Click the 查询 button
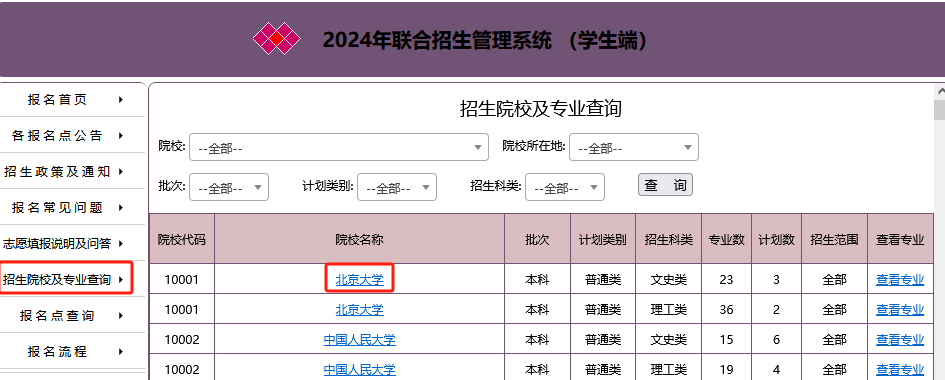The height and width of the screenshot is (380, 945). pos(665,185)
